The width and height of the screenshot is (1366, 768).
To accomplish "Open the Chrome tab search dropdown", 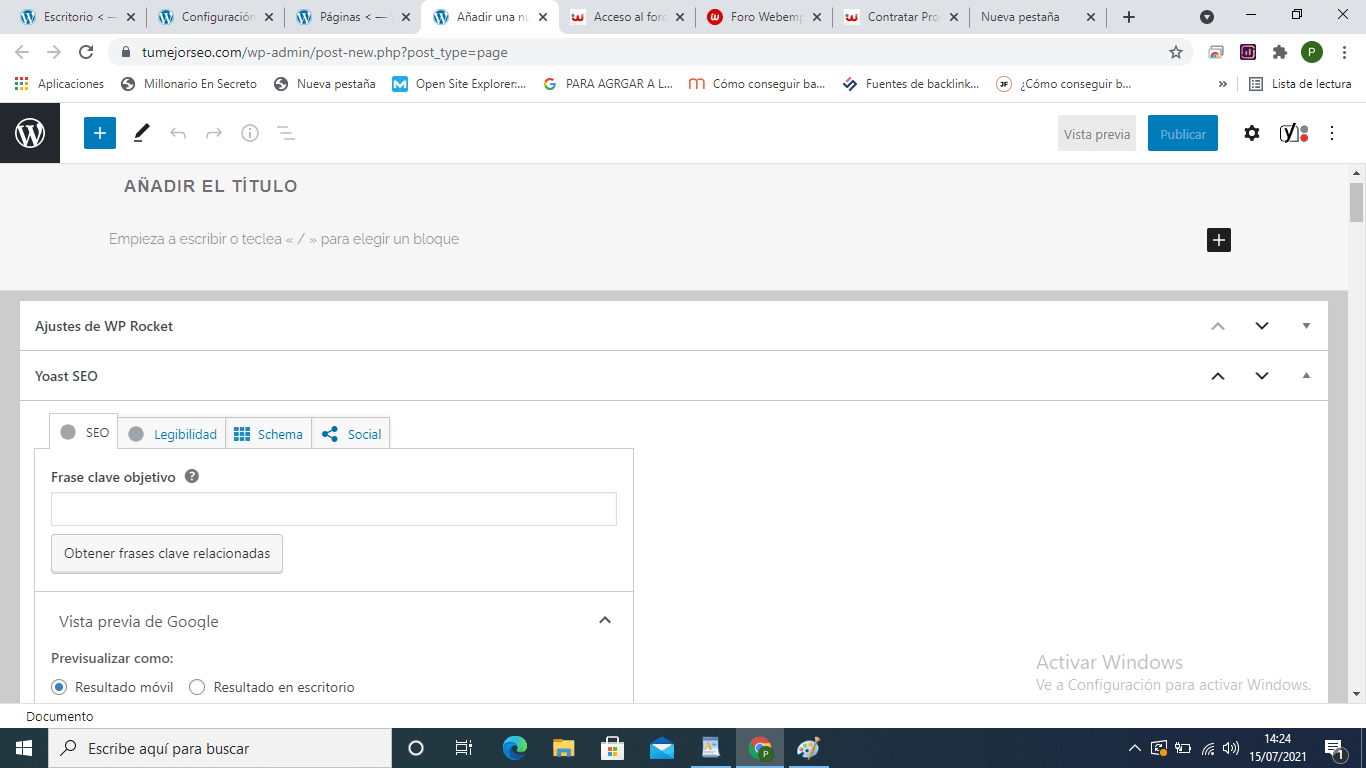I will (1207, 17).
